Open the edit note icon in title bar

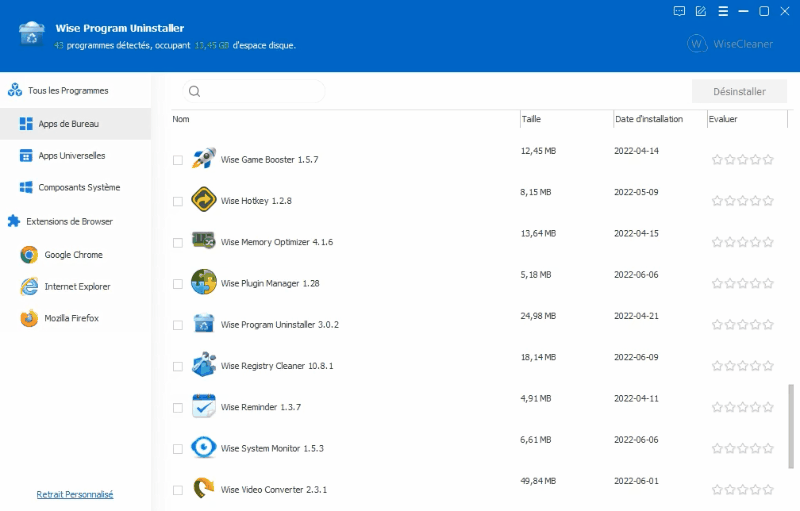click(x=701, y=11)
